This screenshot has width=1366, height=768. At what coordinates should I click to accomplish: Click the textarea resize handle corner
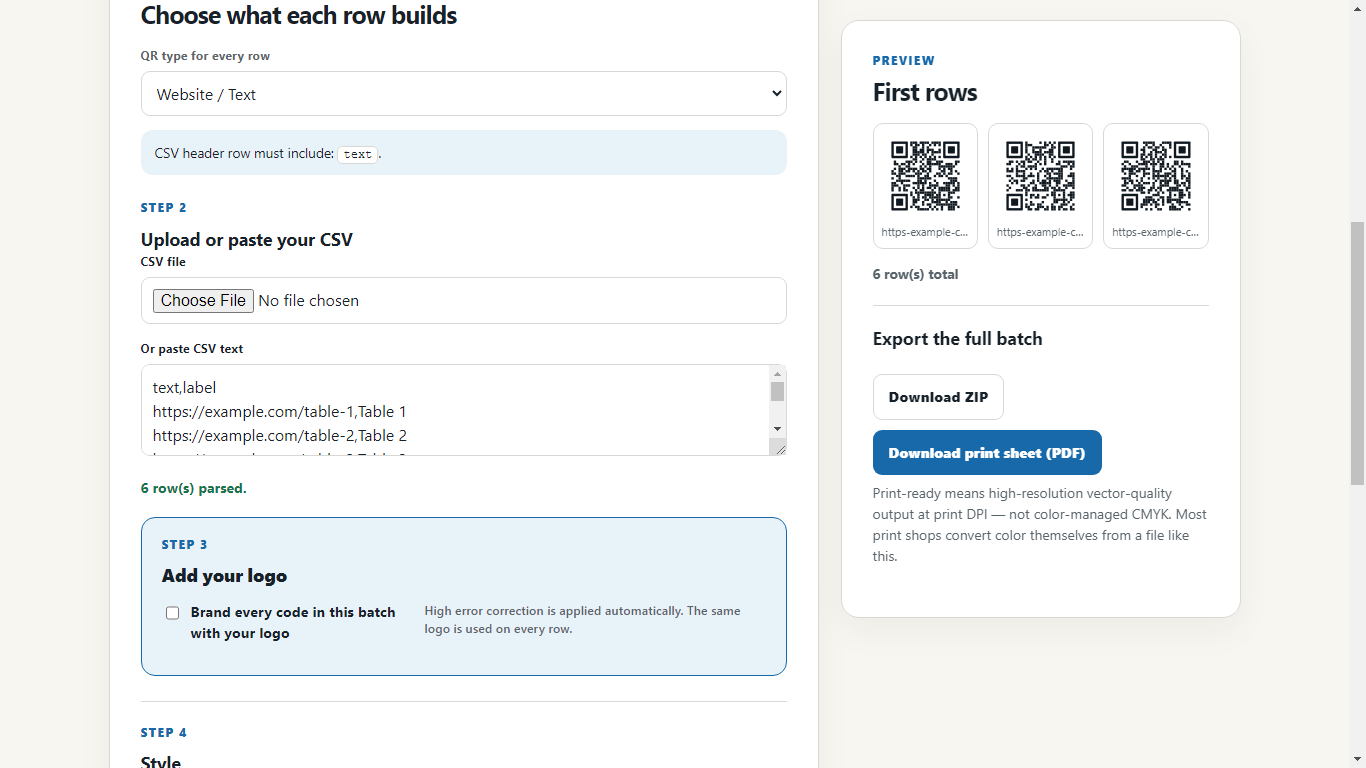coord(779,449)
